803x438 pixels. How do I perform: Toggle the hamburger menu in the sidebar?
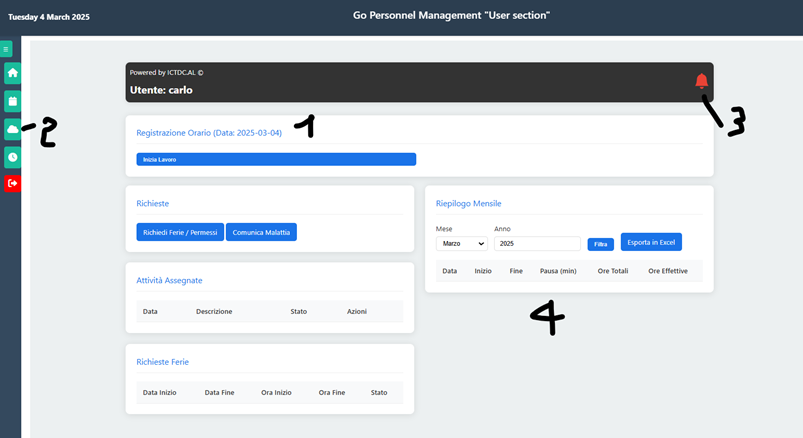(6, 48)
